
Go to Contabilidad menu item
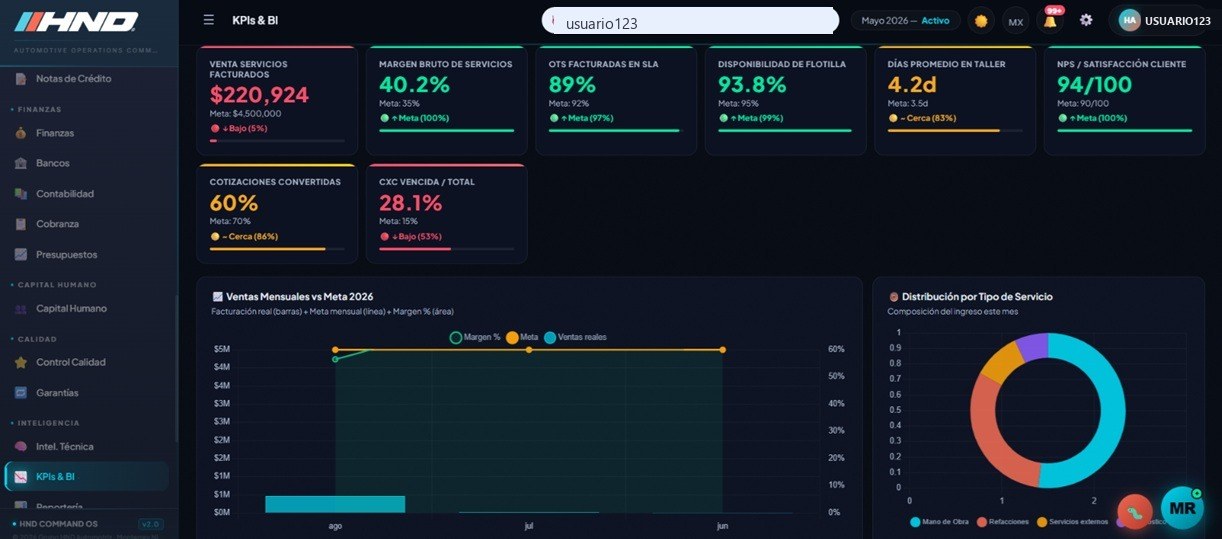pyautogui.click(x=65, y=193)
